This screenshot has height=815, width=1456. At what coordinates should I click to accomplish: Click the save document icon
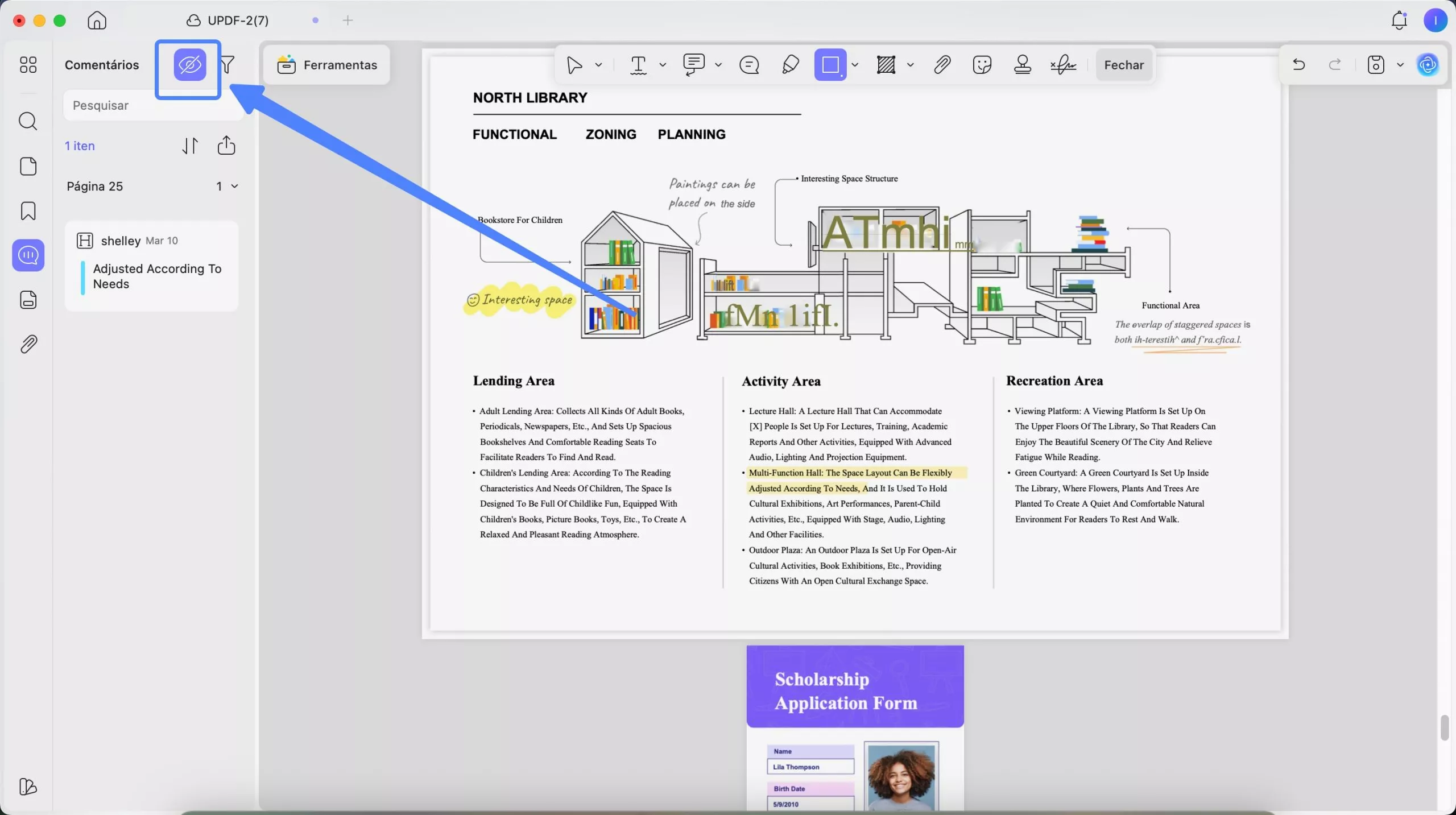(x=1376, y=64)
